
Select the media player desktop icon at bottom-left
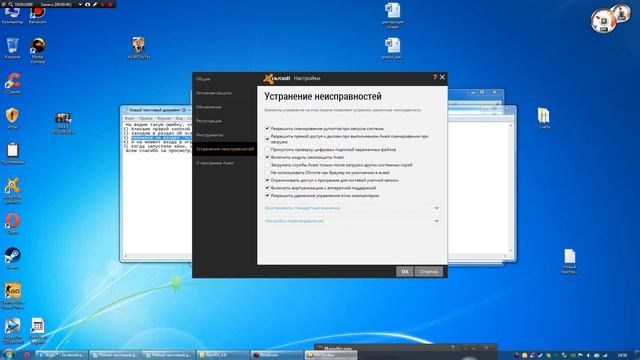coord(12,331)
